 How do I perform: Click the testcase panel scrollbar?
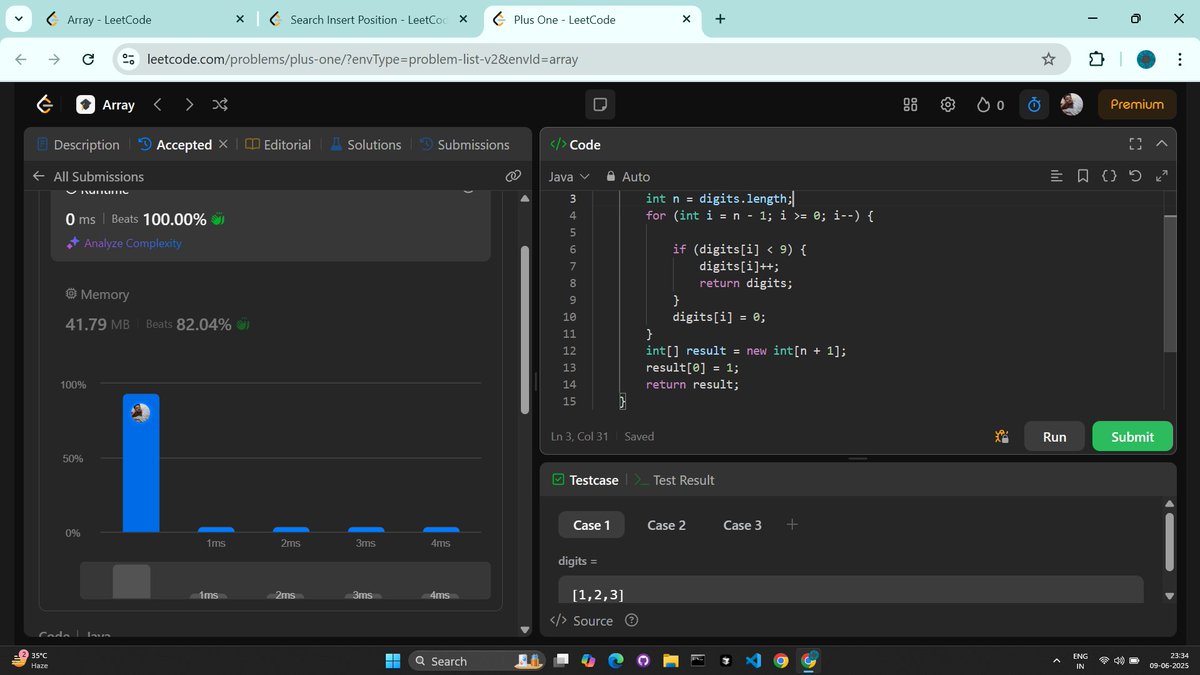[1170, 541]
